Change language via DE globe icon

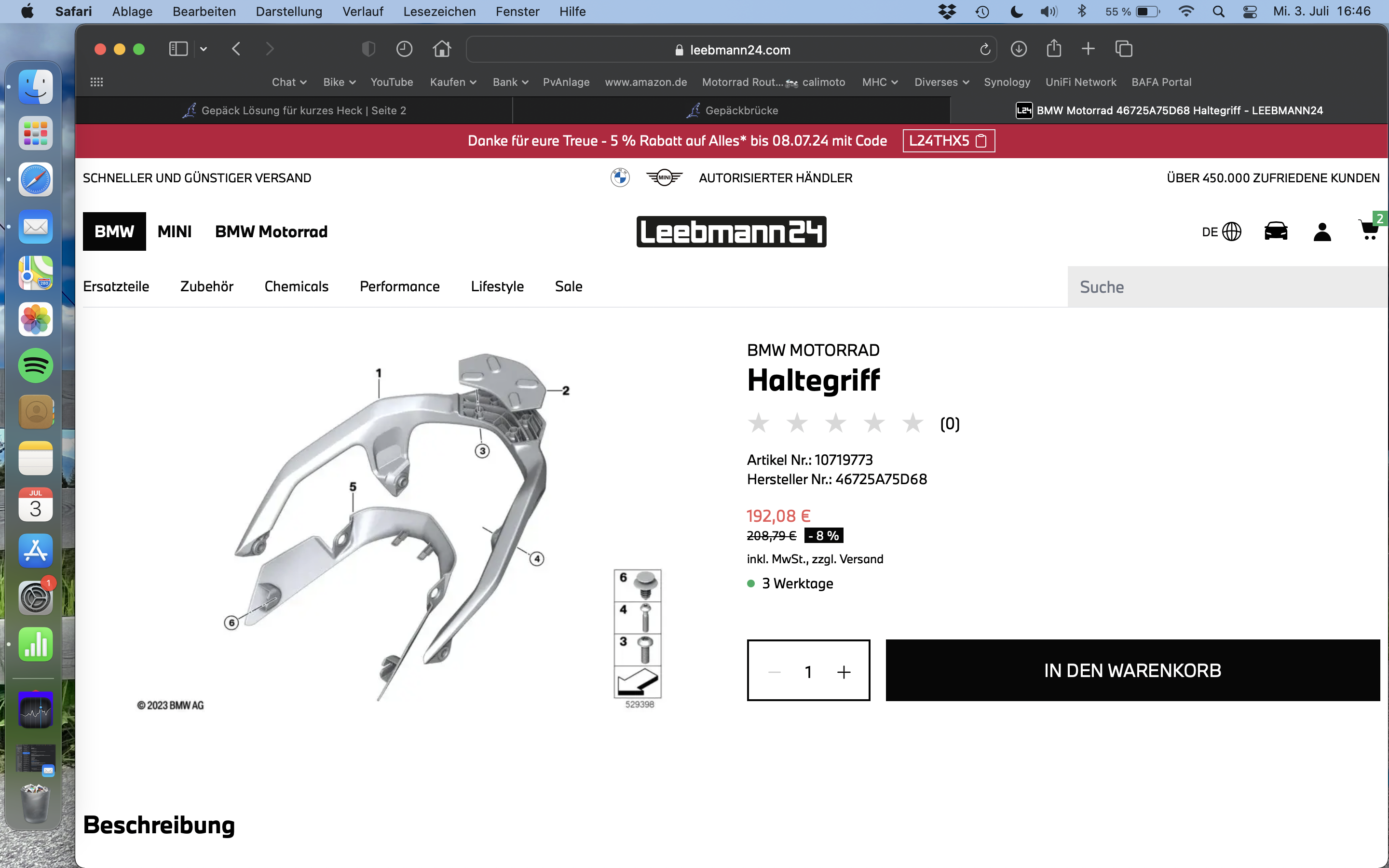(1221, 232)
